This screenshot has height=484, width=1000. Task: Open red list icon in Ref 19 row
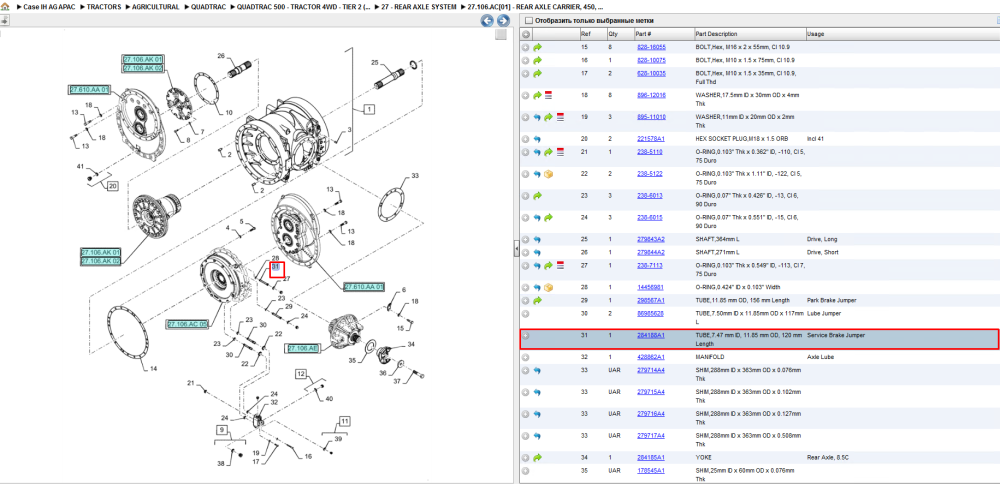pyautogui.click(x=561, y=117)
